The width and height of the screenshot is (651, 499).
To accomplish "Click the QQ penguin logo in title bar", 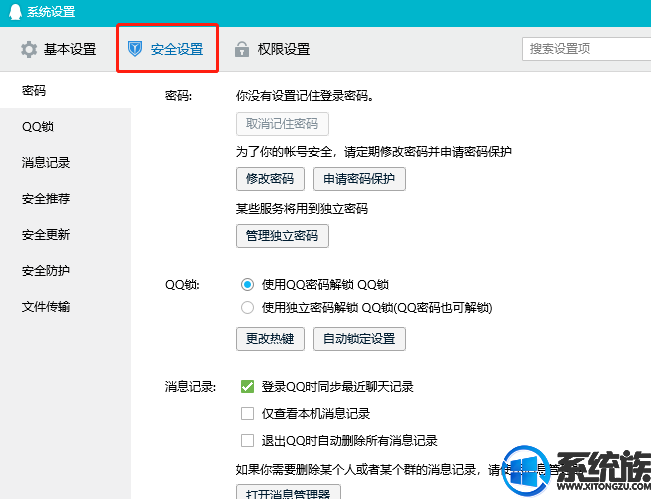I will pos(15,12).
